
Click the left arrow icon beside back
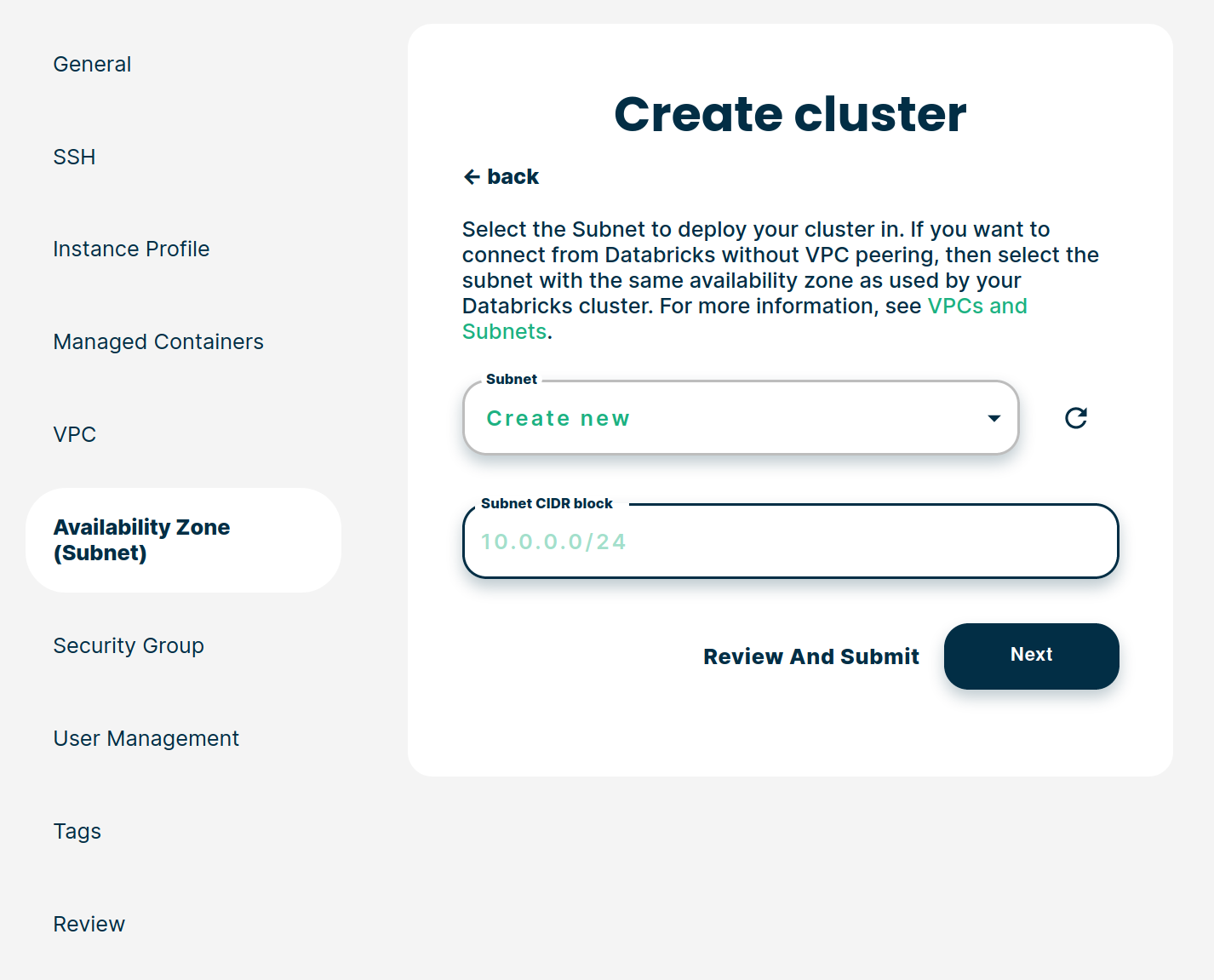pyautogui.click(x=472, y=177)
